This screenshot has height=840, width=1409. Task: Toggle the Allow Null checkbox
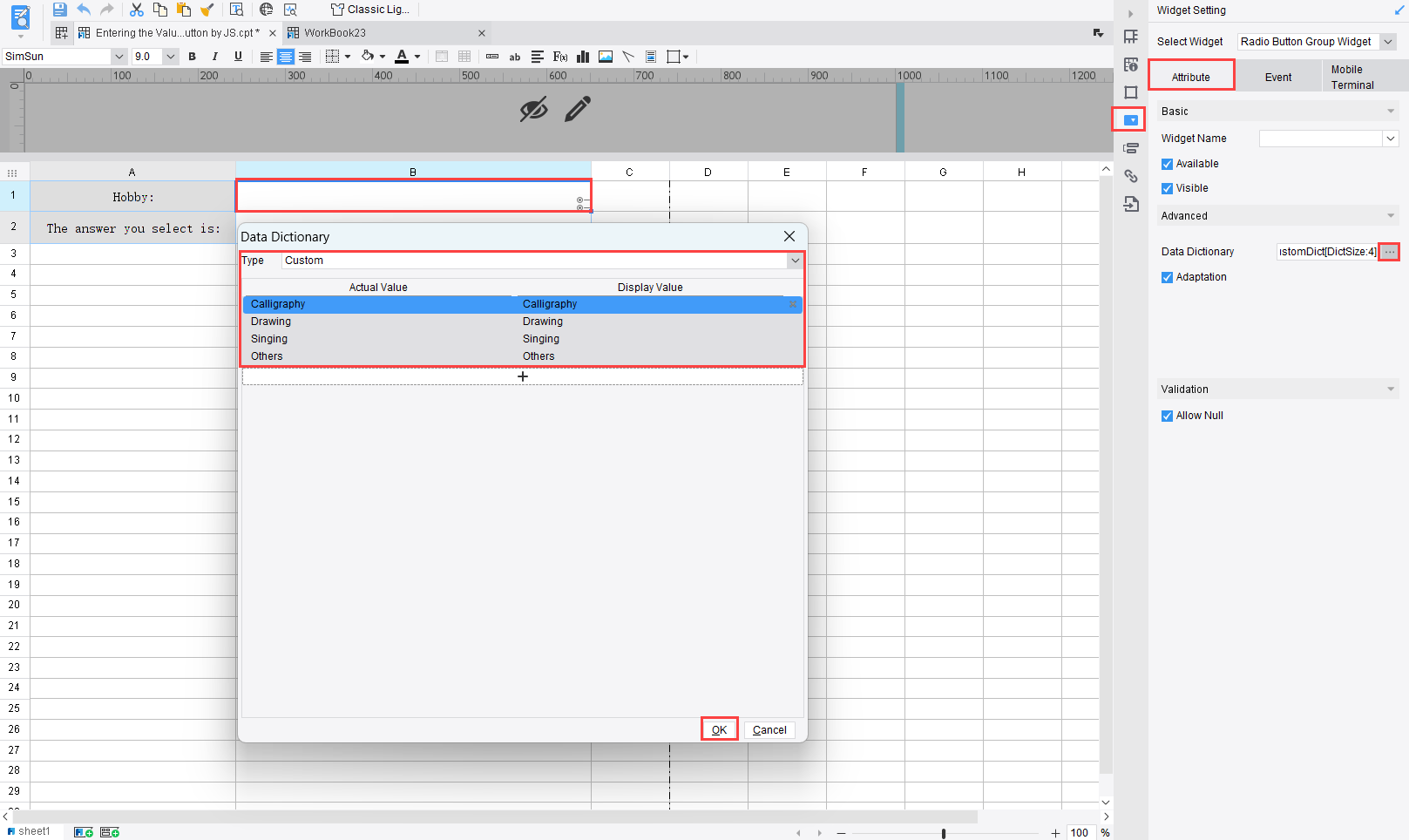[x=1167, y=416]
